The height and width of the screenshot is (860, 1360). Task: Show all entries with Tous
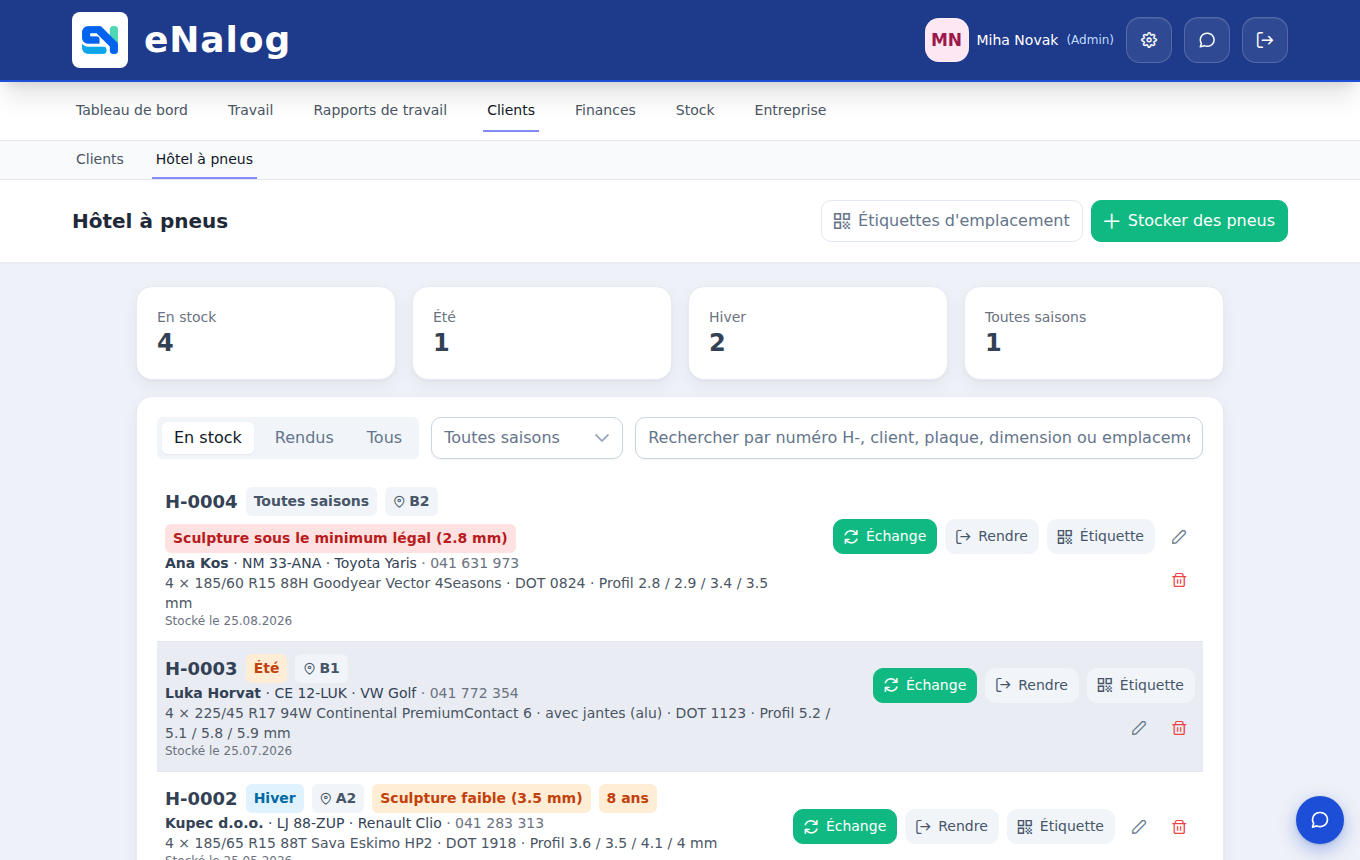click(x=384, y=438)
